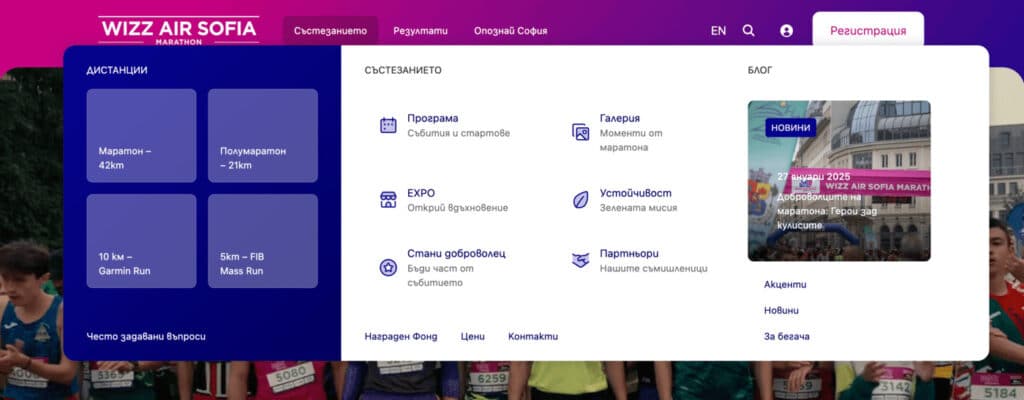This screenshot has height=400, width=1024.
Task: Open the Състезанието menu tab
Action: click(330, 31)
